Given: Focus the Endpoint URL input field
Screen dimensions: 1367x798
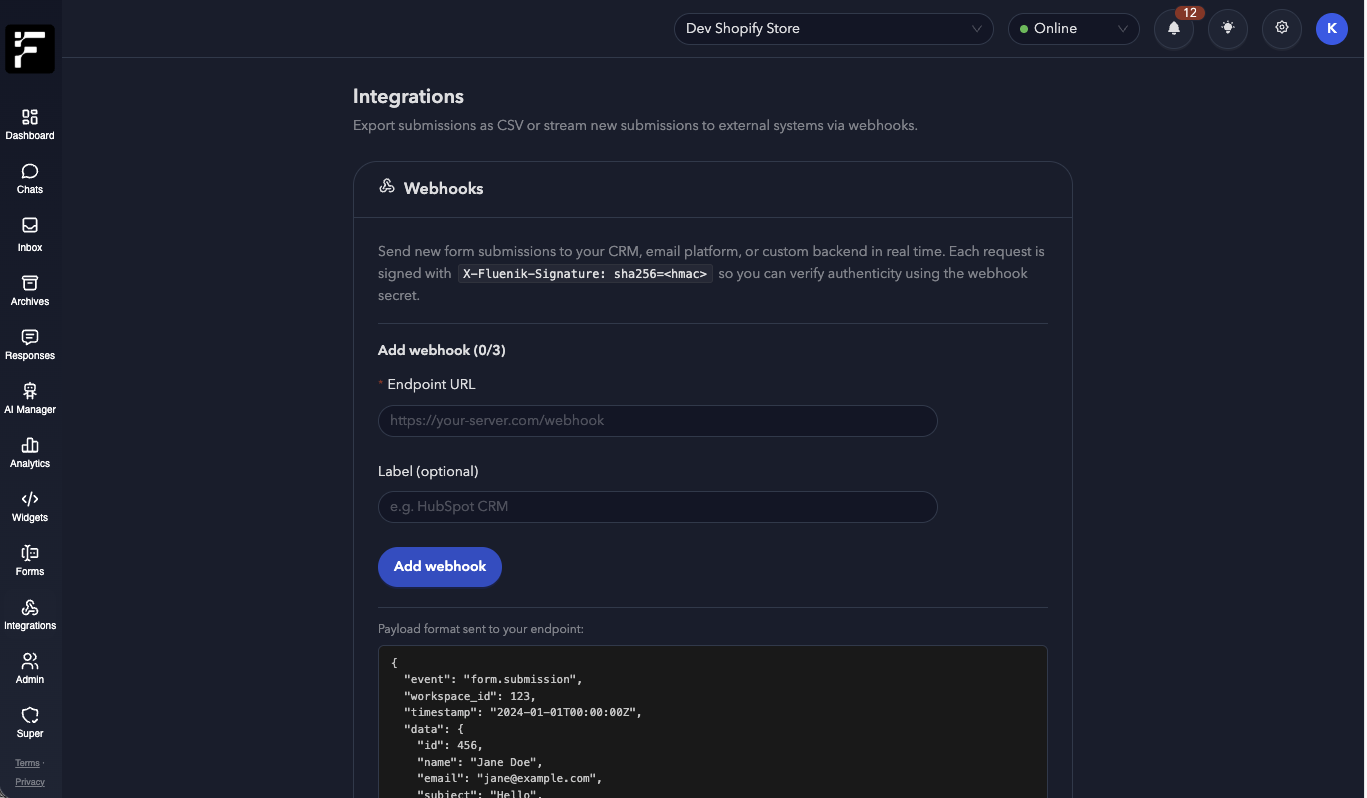Looking at the screenshot, I should point(657,421).
